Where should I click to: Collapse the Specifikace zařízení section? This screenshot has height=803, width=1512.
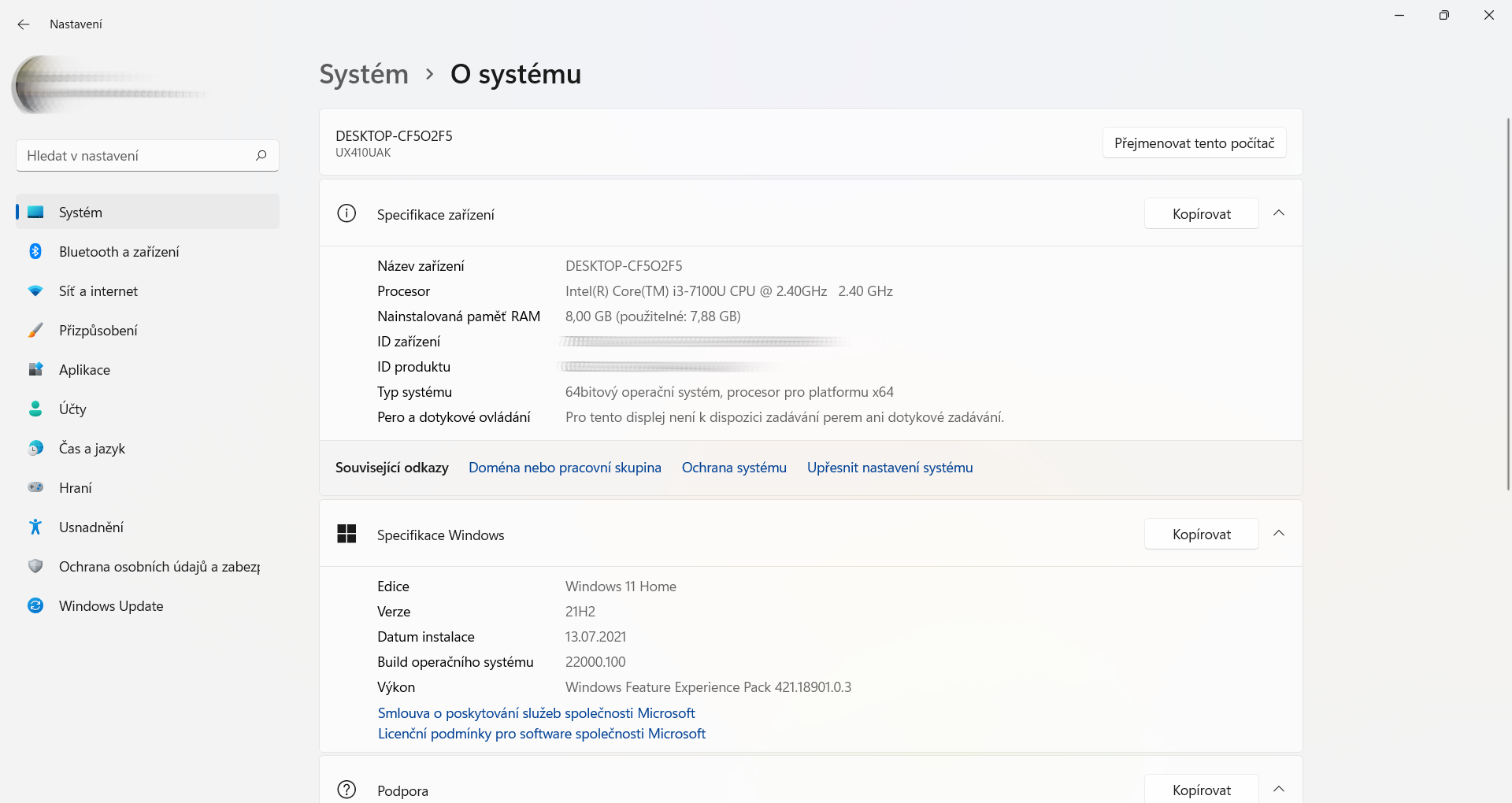point(1279,213)
